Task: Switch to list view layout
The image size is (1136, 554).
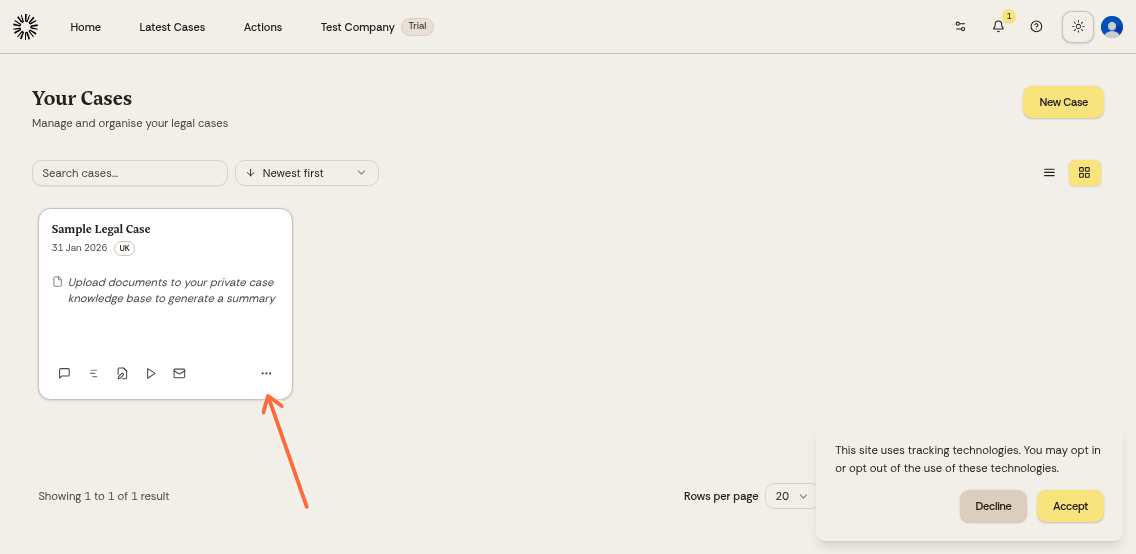Action: click(1049, 173)
